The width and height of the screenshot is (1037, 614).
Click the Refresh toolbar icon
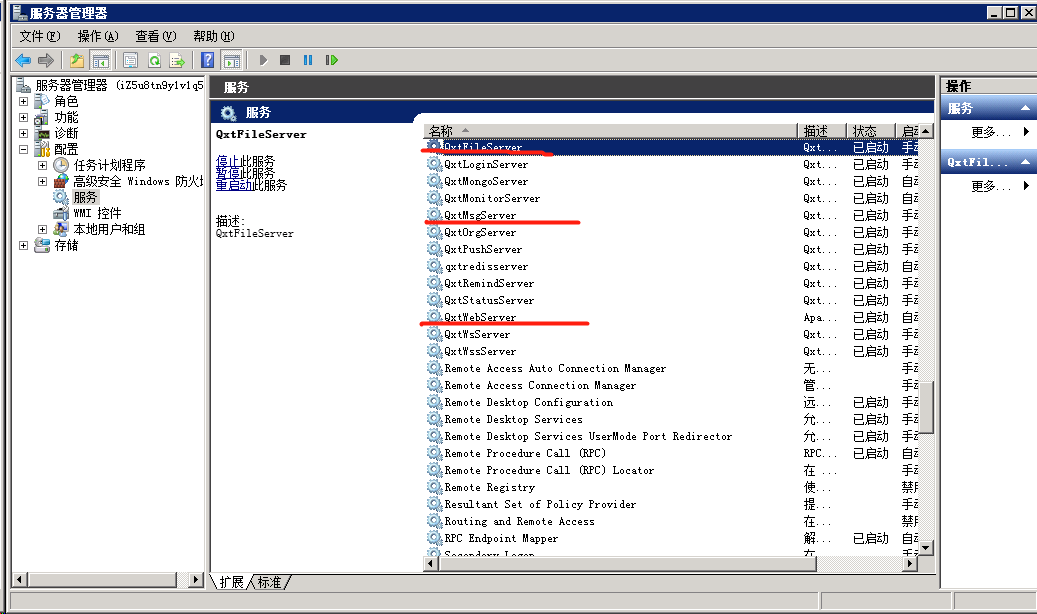(x=154, y=60)
